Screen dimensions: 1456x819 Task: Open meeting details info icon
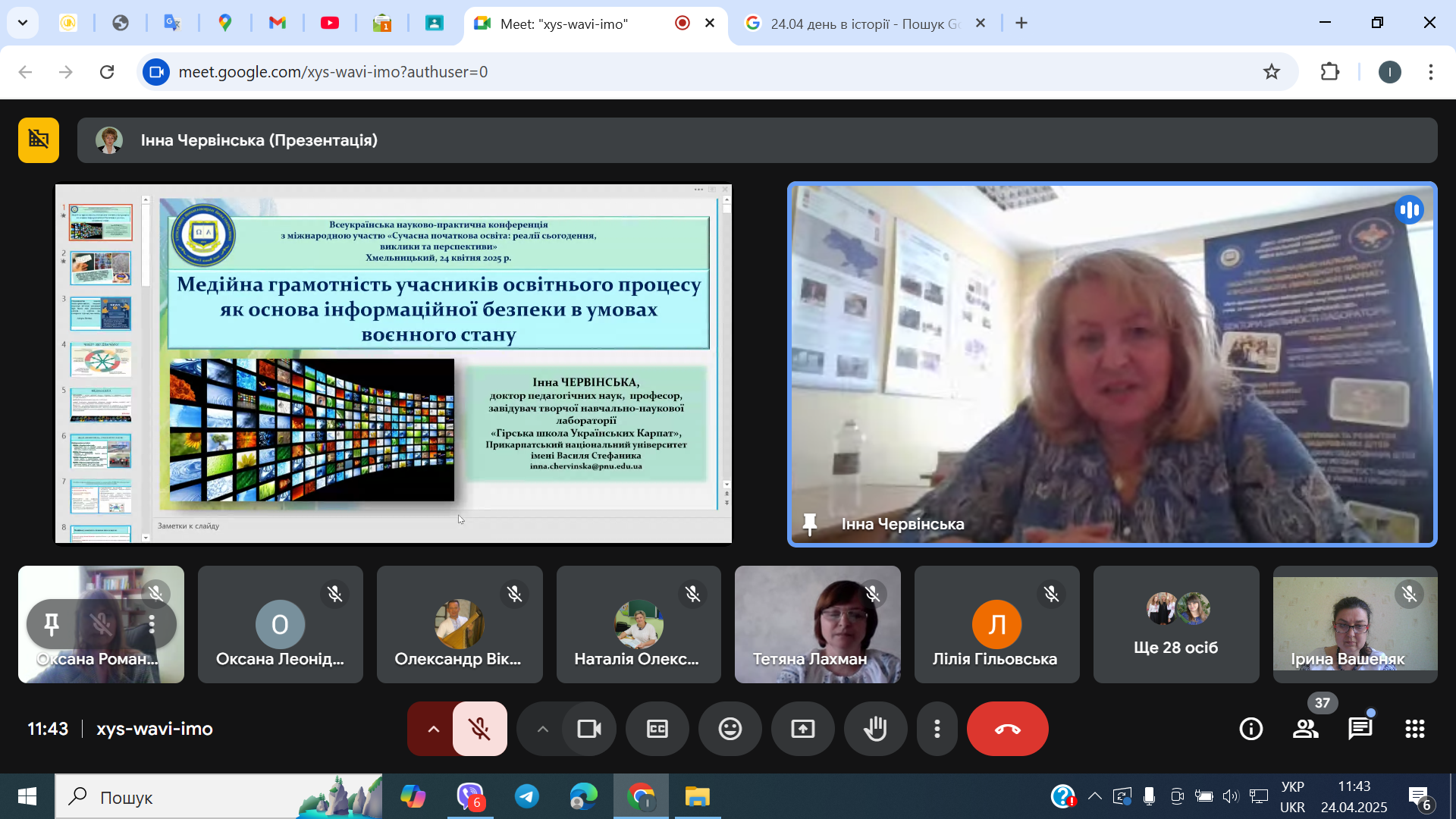coord(1250,729)
